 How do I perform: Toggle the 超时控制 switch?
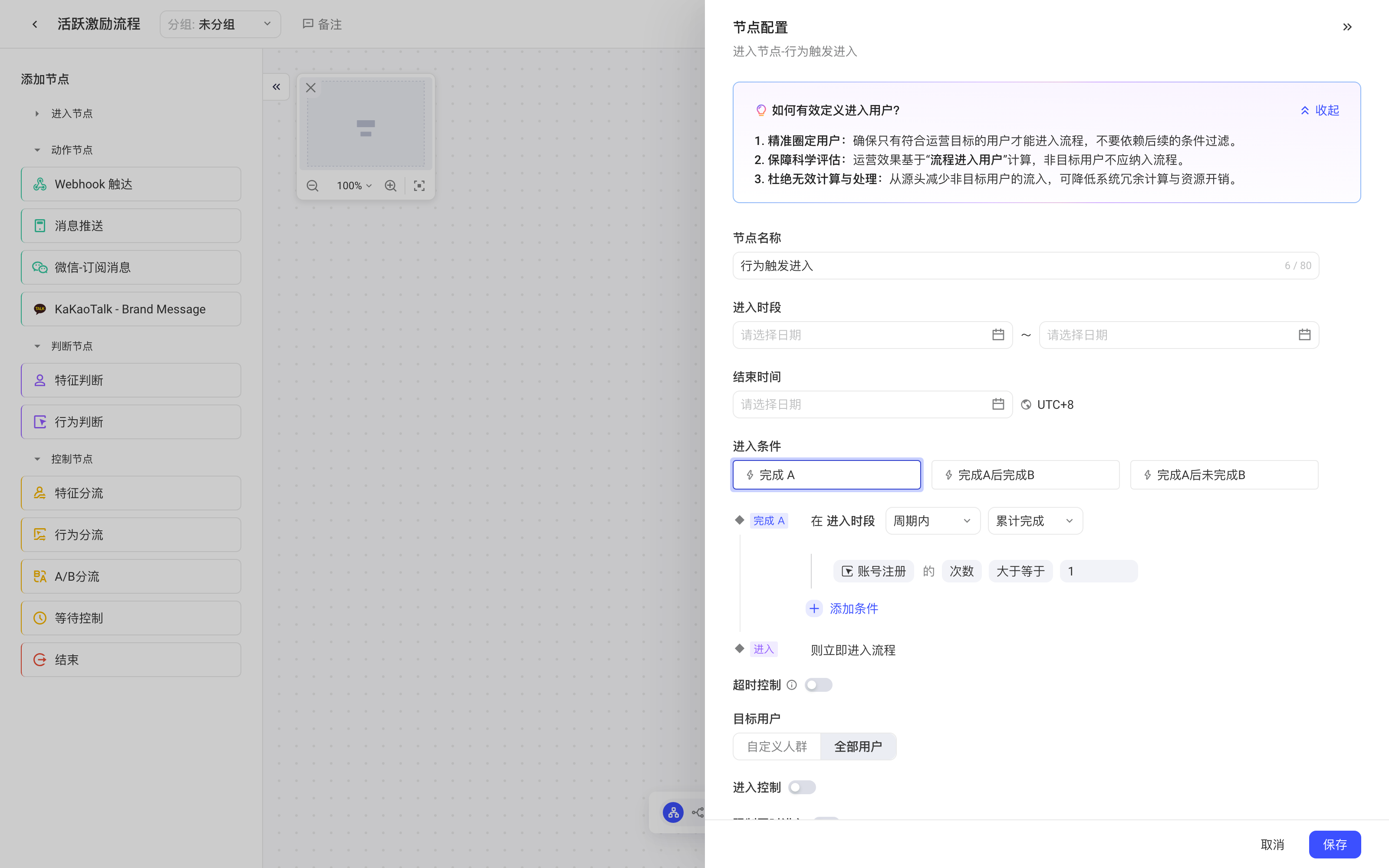(x=818, y=685)
